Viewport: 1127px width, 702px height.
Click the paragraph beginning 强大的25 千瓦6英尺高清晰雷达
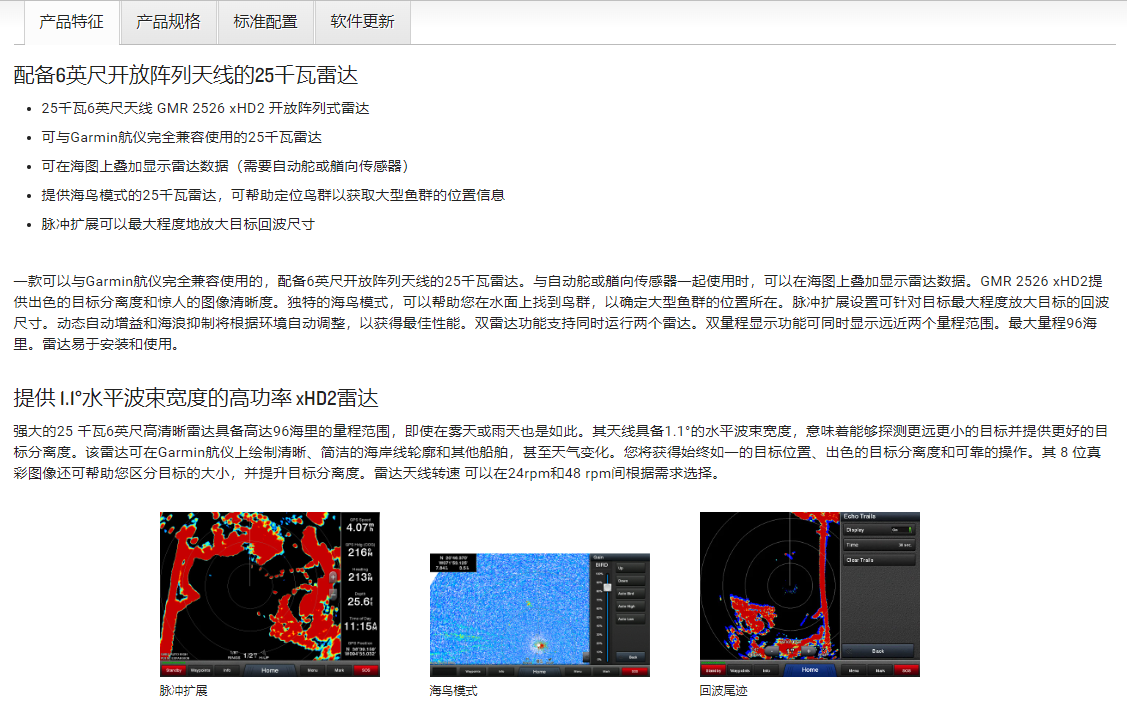pos(561,452)
